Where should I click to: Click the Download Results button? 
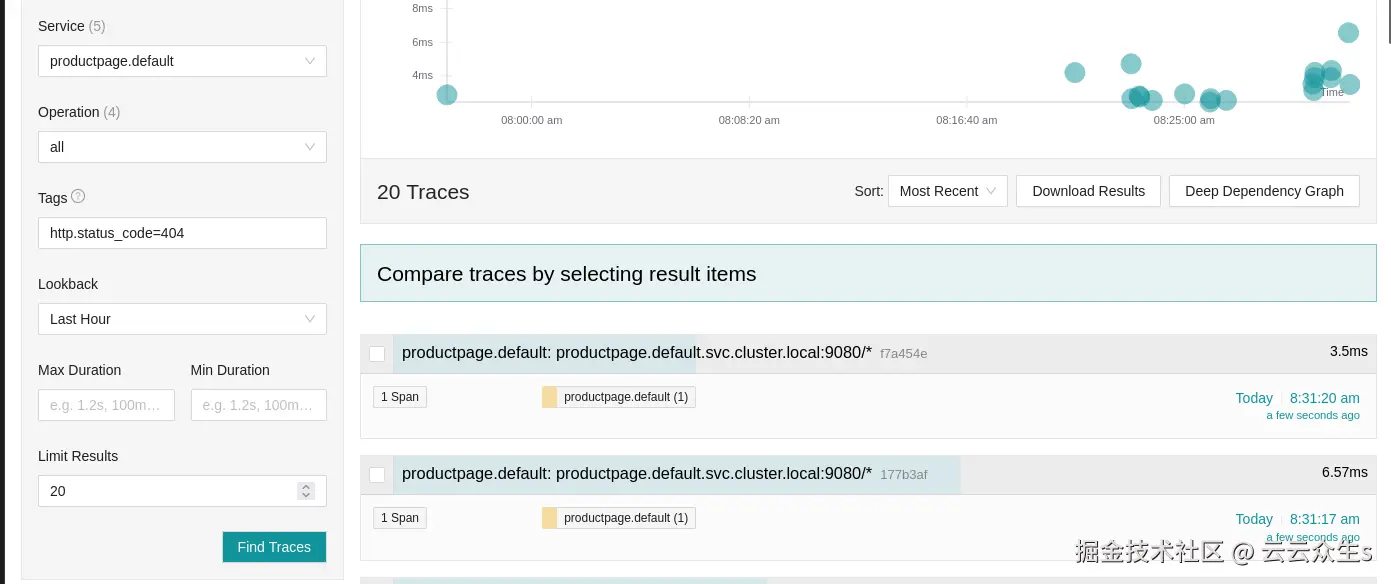[1088, 191]
